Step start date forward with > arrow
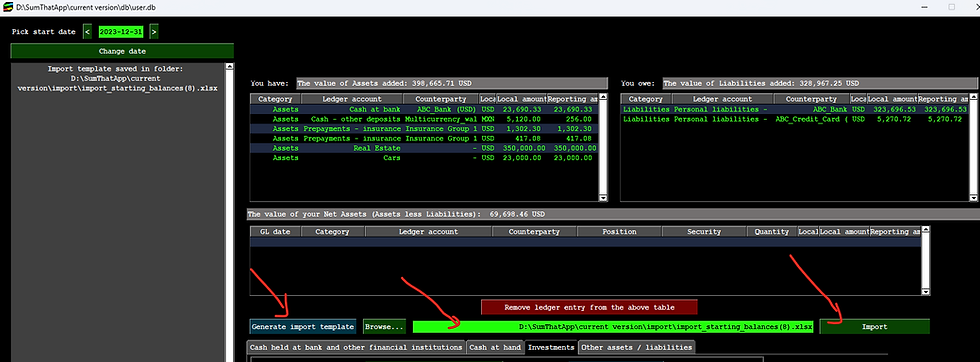Image resolution: width=980 pixels, height=362 pixels. pyautogui.click(x=154, y=31)
